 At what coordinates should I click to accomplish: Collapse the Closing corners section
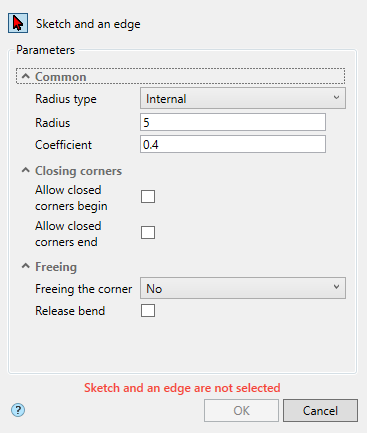coord(26,170)
